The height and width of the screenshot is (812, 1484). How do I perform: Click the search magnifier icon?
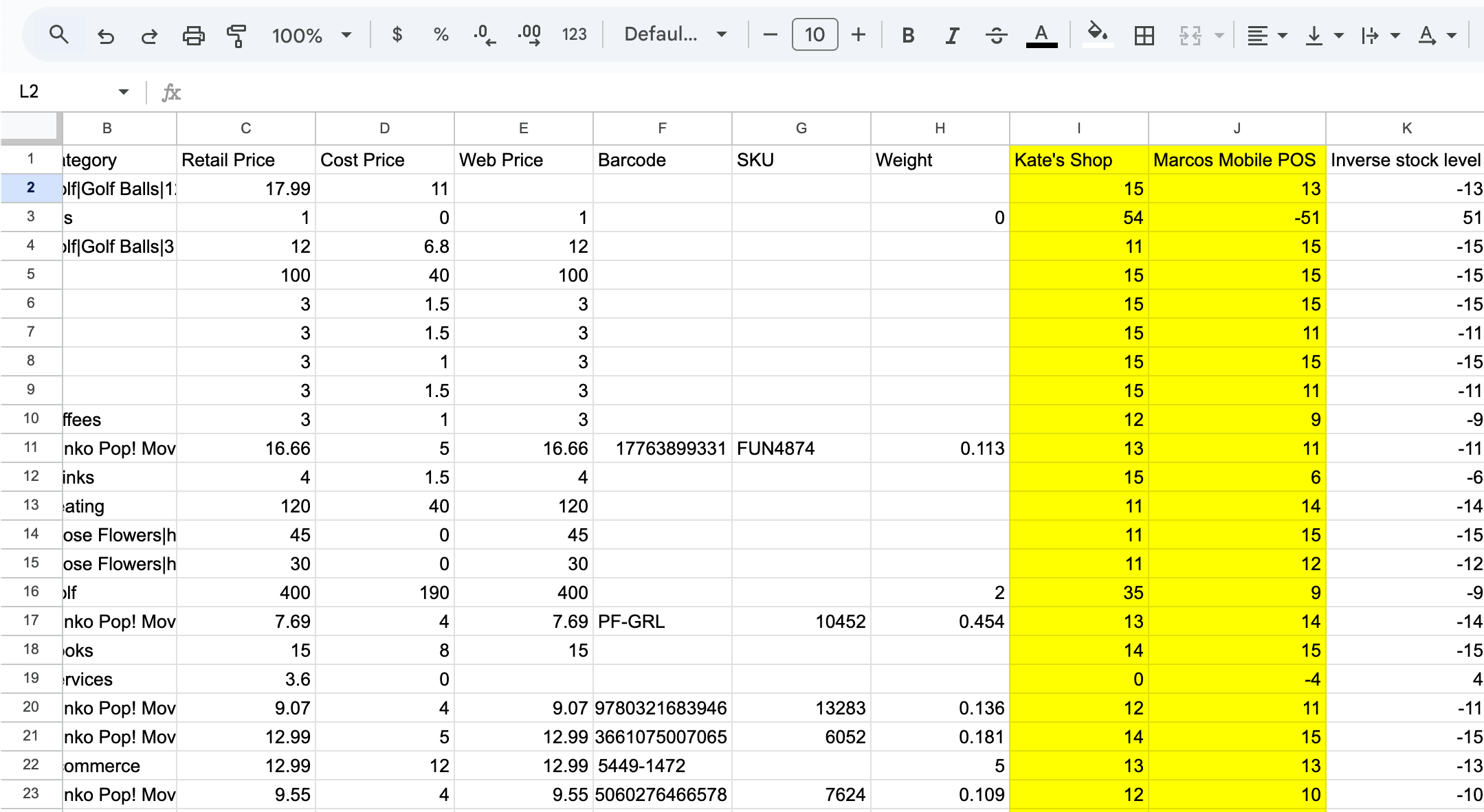[59, 34]
